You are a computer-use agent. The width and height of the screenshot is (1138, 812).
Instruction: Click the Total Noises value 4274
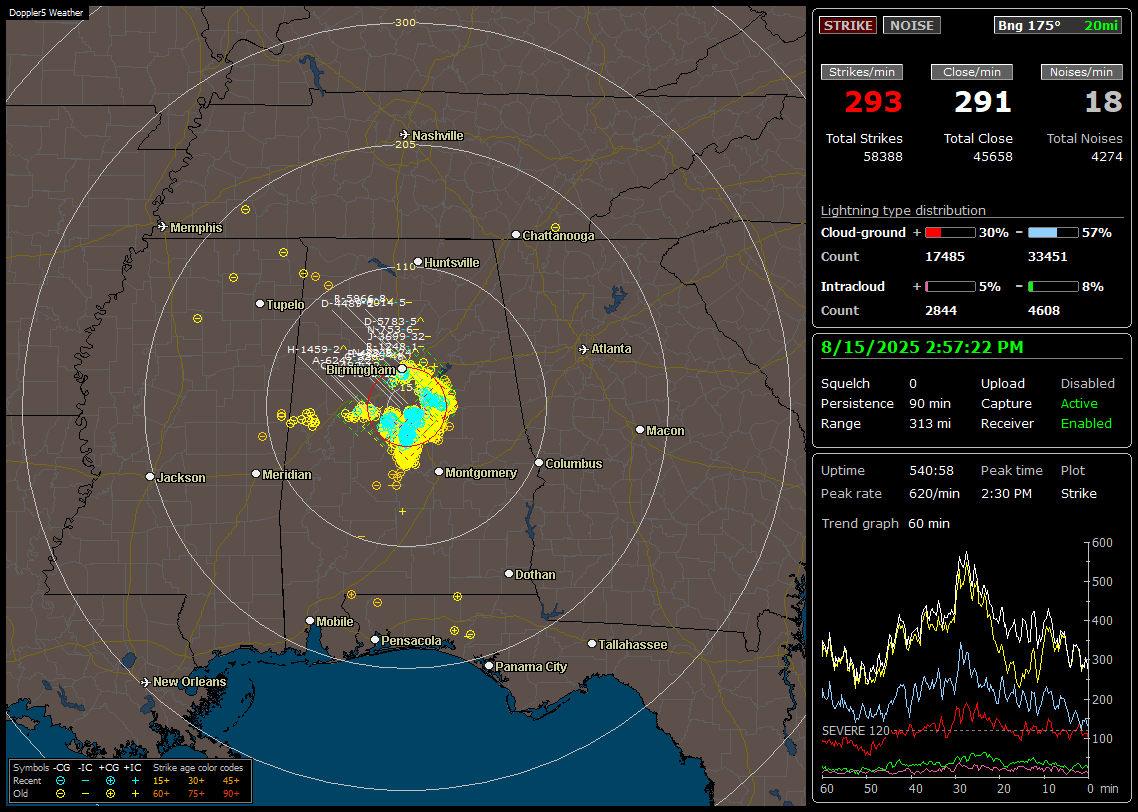pos(1107,157)
